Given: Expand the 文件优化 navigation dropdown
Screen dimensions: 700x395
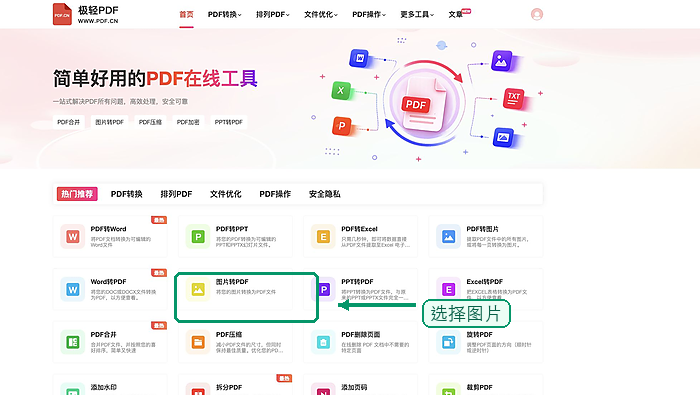Looking at the screenshot, I should [x=321, y=15].
